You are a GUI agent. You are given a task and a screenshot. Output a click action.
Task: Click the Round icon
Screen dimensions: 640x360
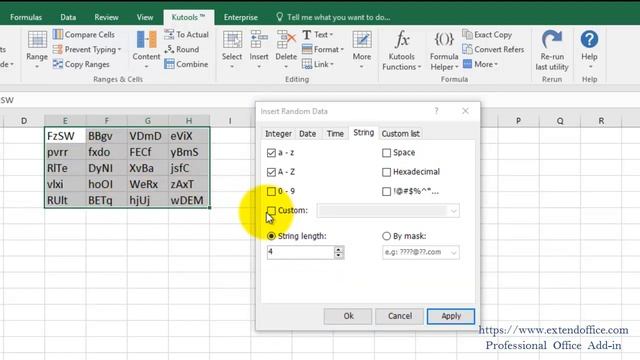[x=169, y=49]
